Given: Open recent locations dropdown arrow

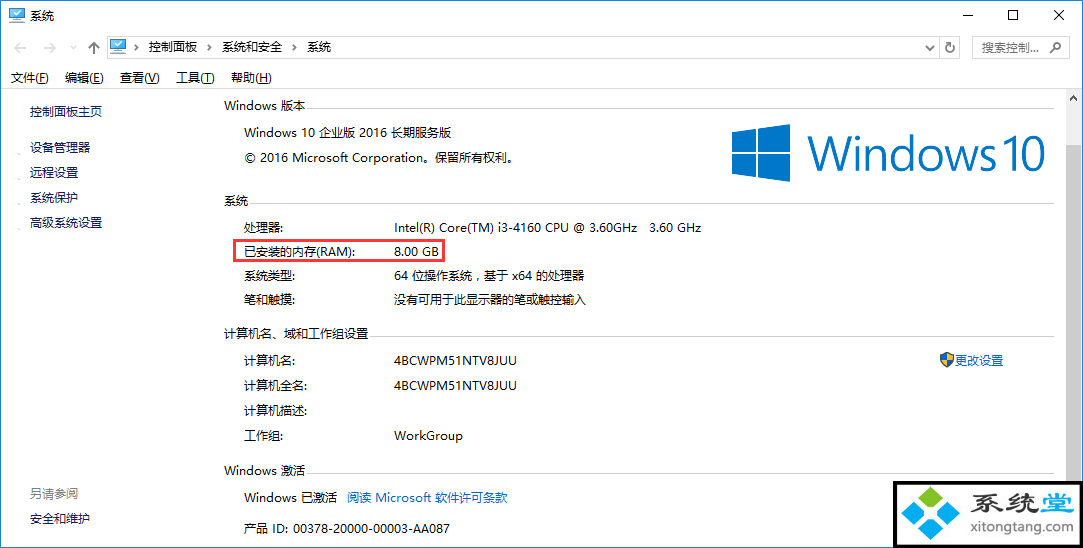Looking at the screenshot, I should click(73, 48).
